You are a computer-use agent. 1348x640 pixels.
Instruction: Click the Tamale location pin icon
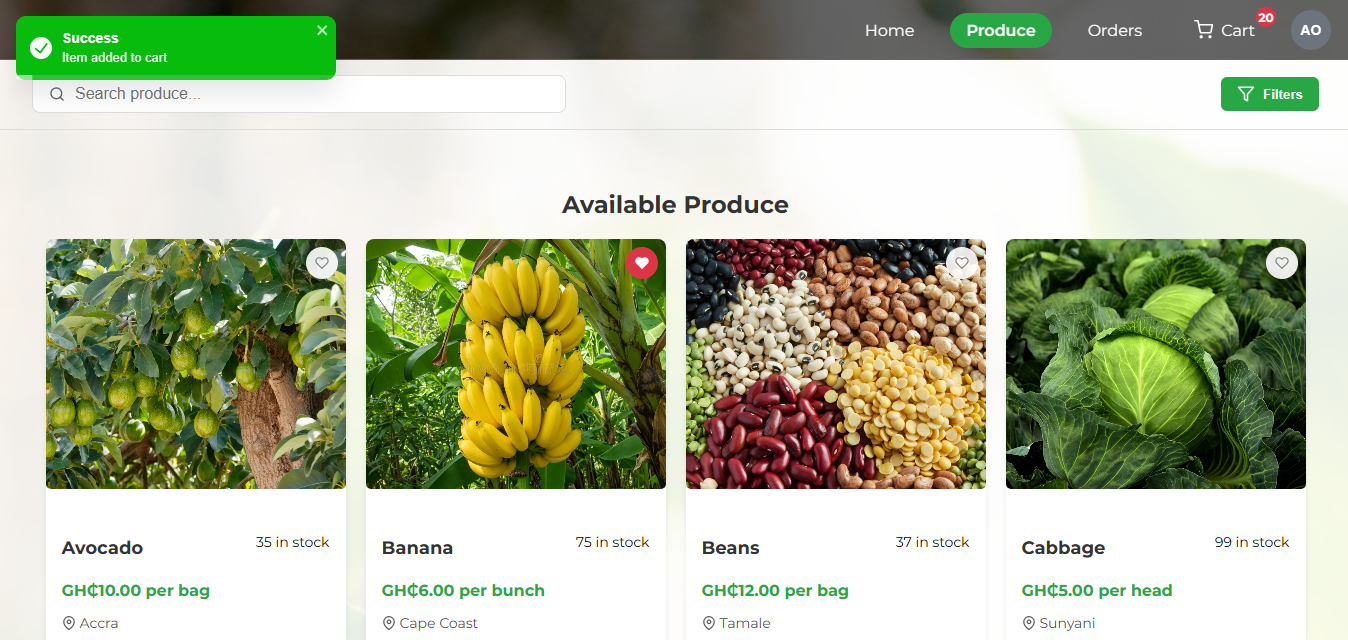[x=709, y=623]
